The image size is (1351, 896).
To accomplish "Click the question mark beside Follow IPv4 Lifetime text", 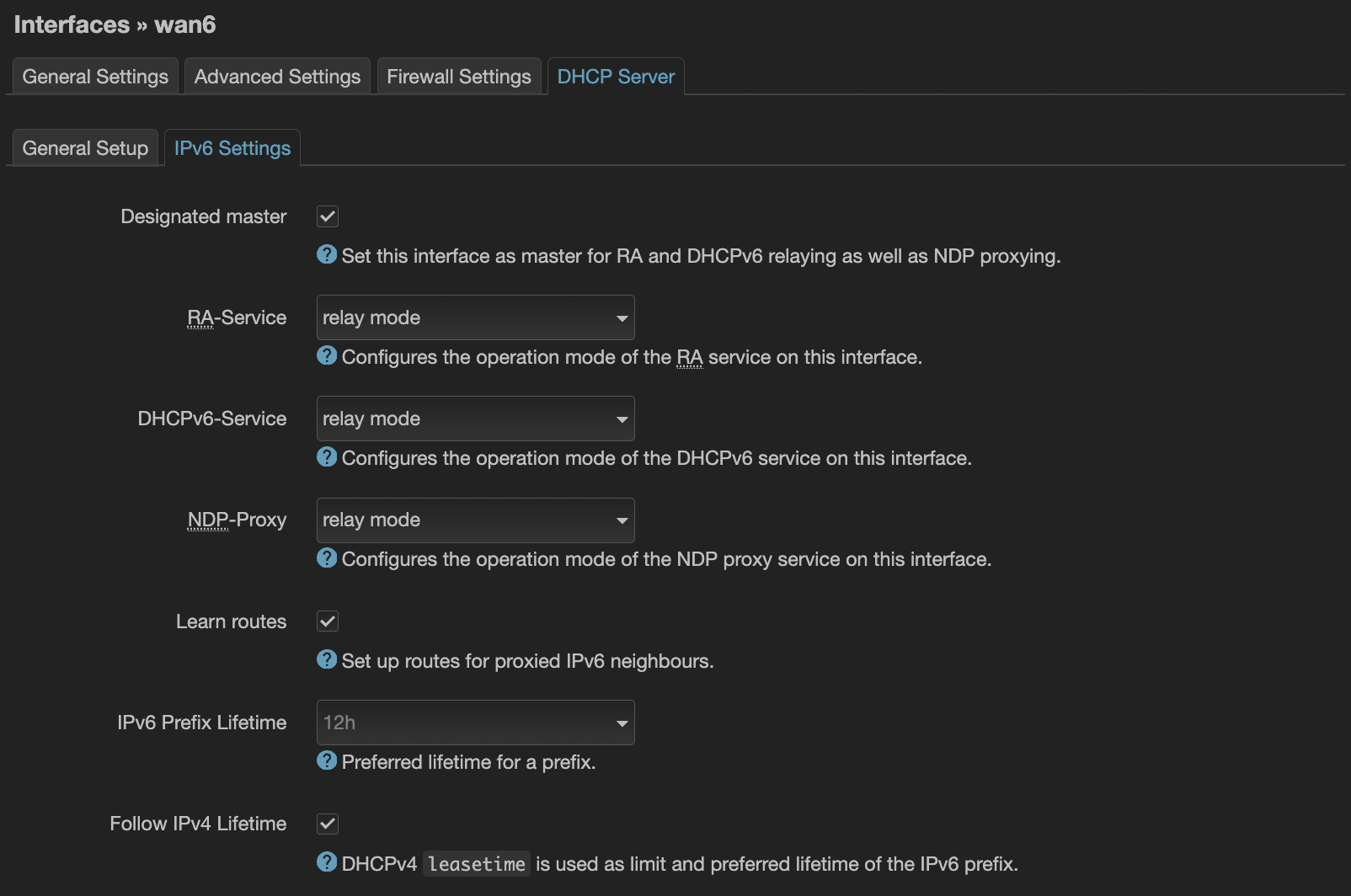I will click(327, 862).
